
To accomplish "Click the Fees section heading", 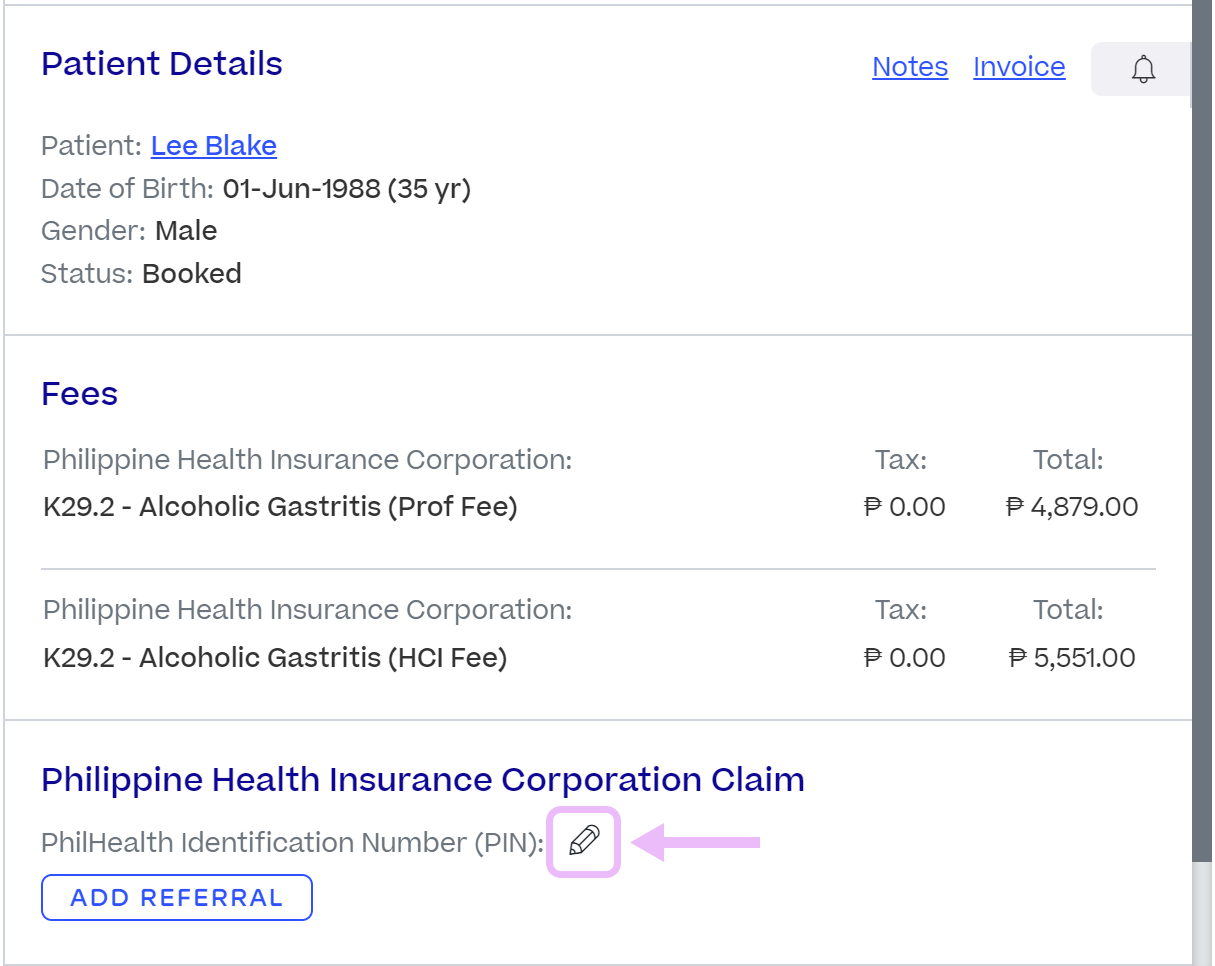I will click(x=80, y=394).
